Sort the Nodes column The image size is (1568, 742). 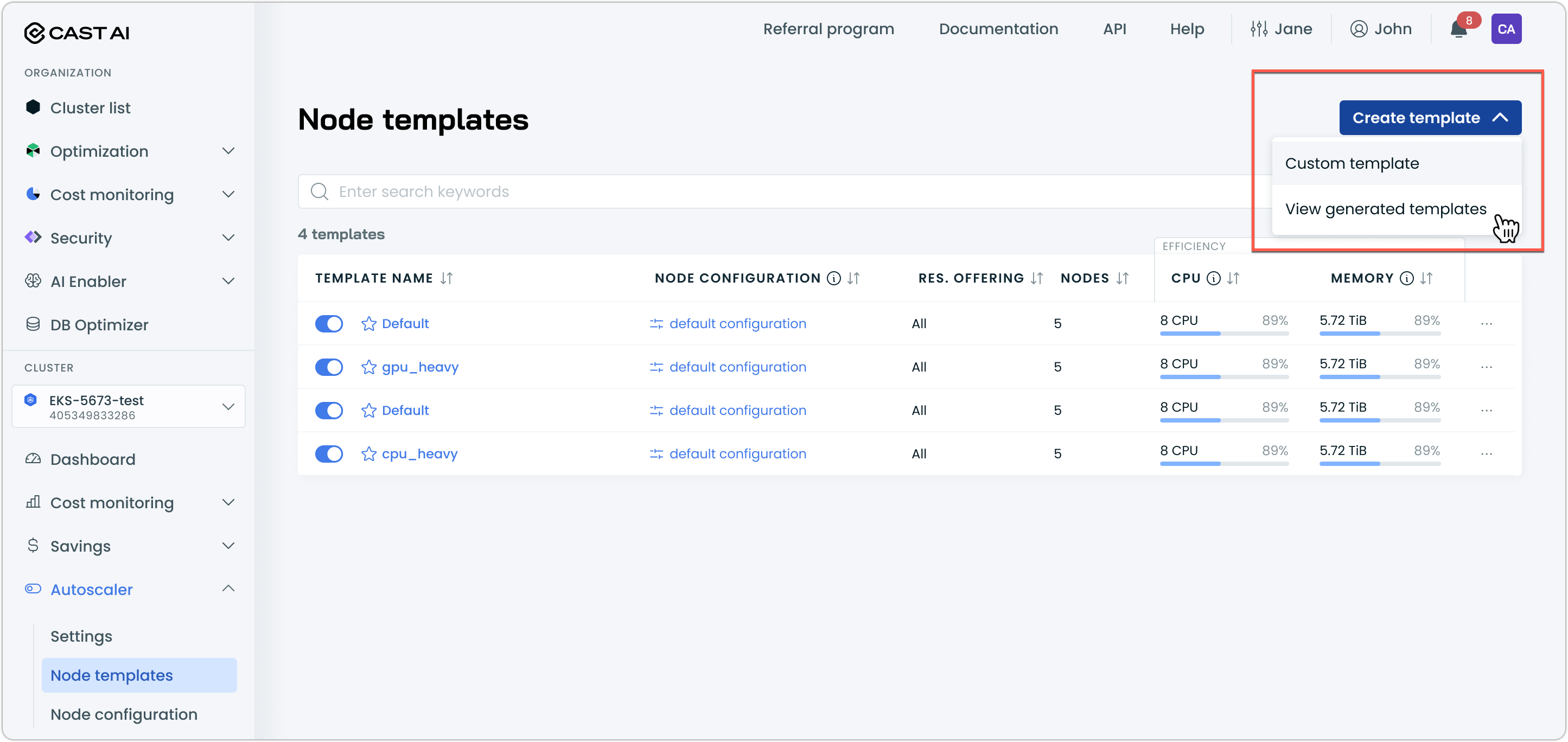[x=1123, y=278]
